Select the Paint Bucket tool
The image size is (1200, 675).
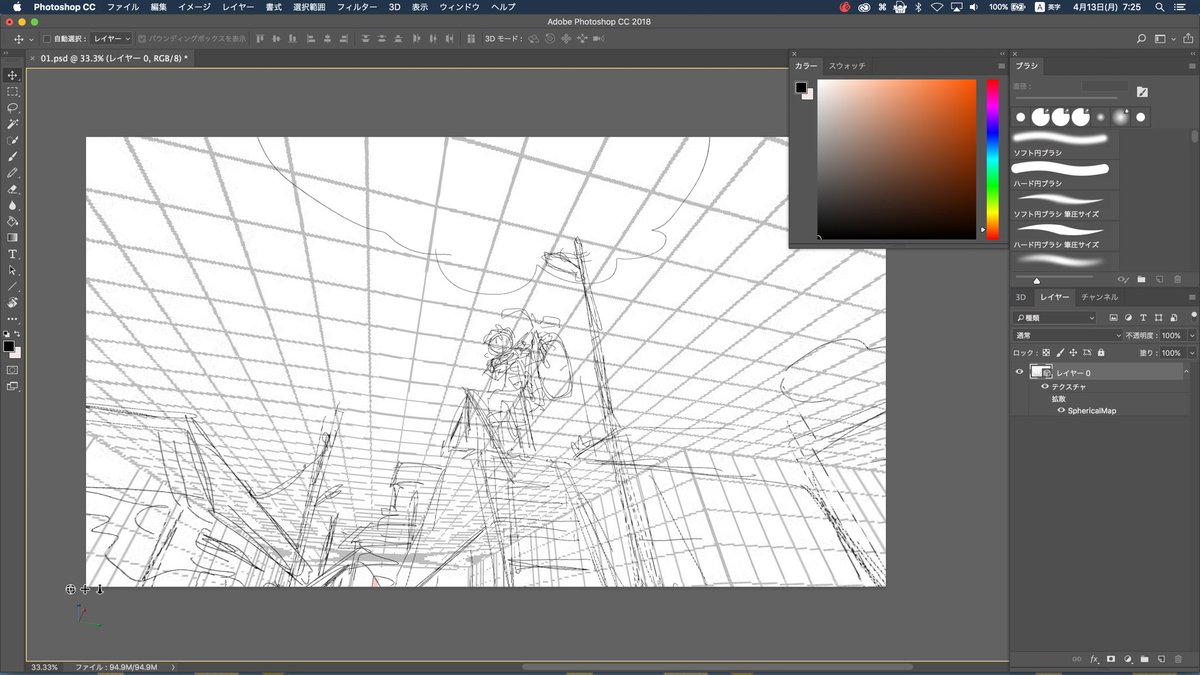[x=13, y=221]
